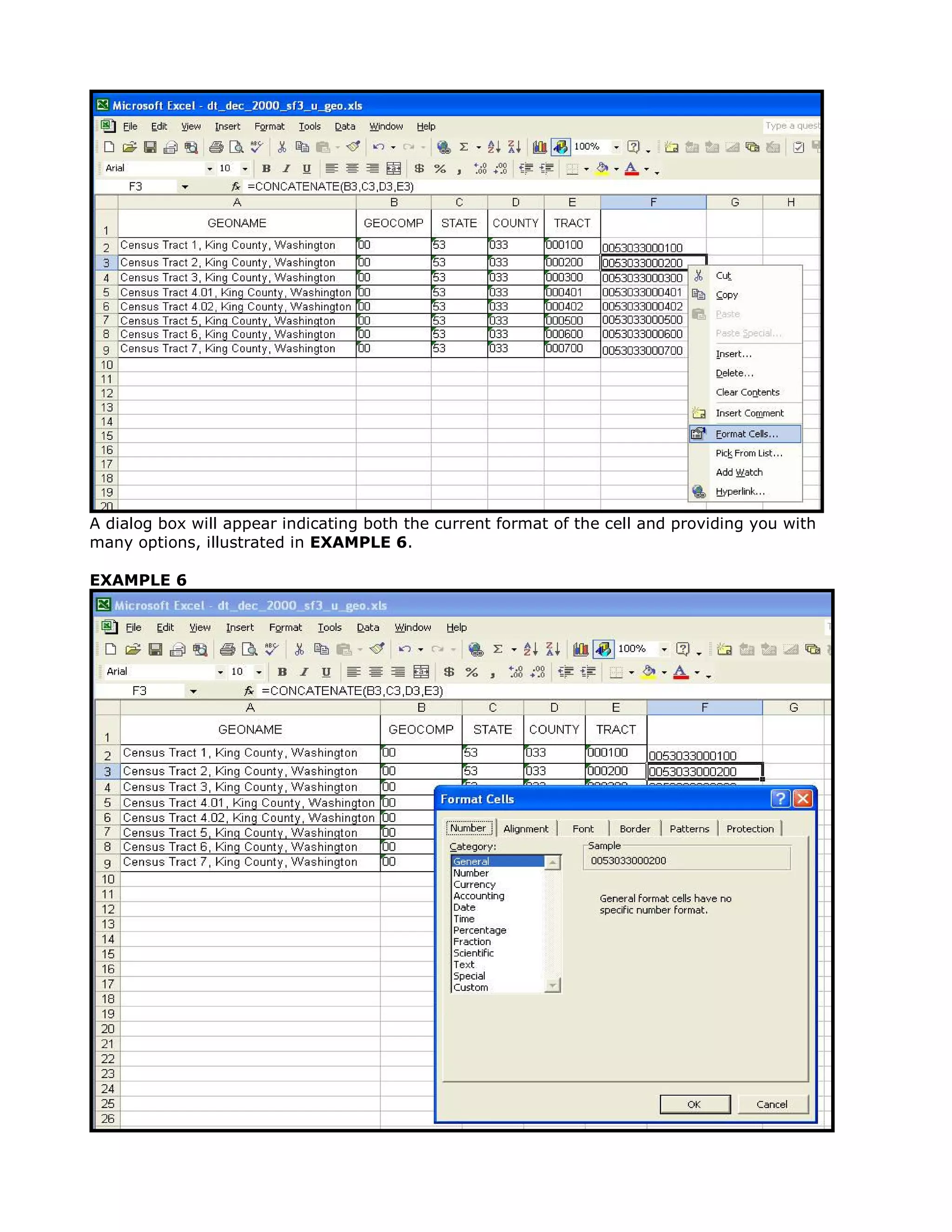Click Currency Style dollar icon in context-menu Excel window
This screenshot has height=1232, width=952.
tap(419, 168)
